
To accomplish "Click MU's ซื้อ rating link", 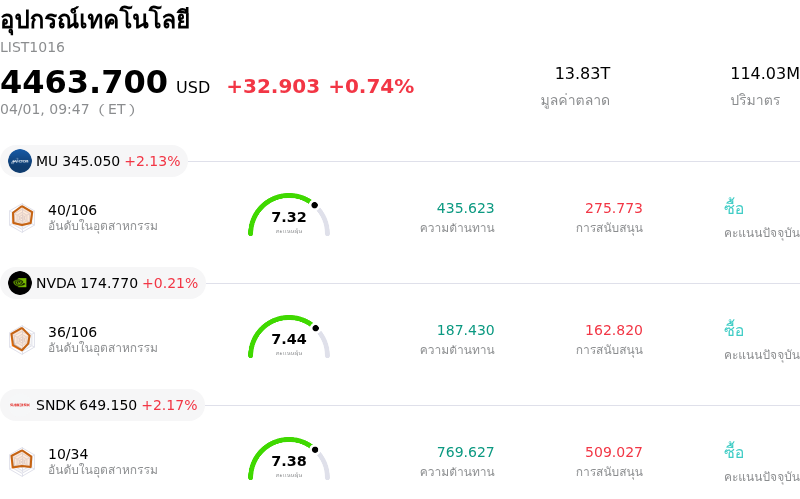I will point(734,208).
